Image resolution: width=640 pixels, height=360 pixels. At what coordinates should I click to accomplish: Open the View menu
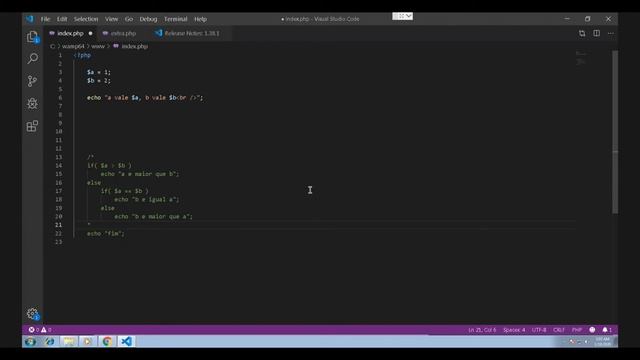click(x=111, y=19)
